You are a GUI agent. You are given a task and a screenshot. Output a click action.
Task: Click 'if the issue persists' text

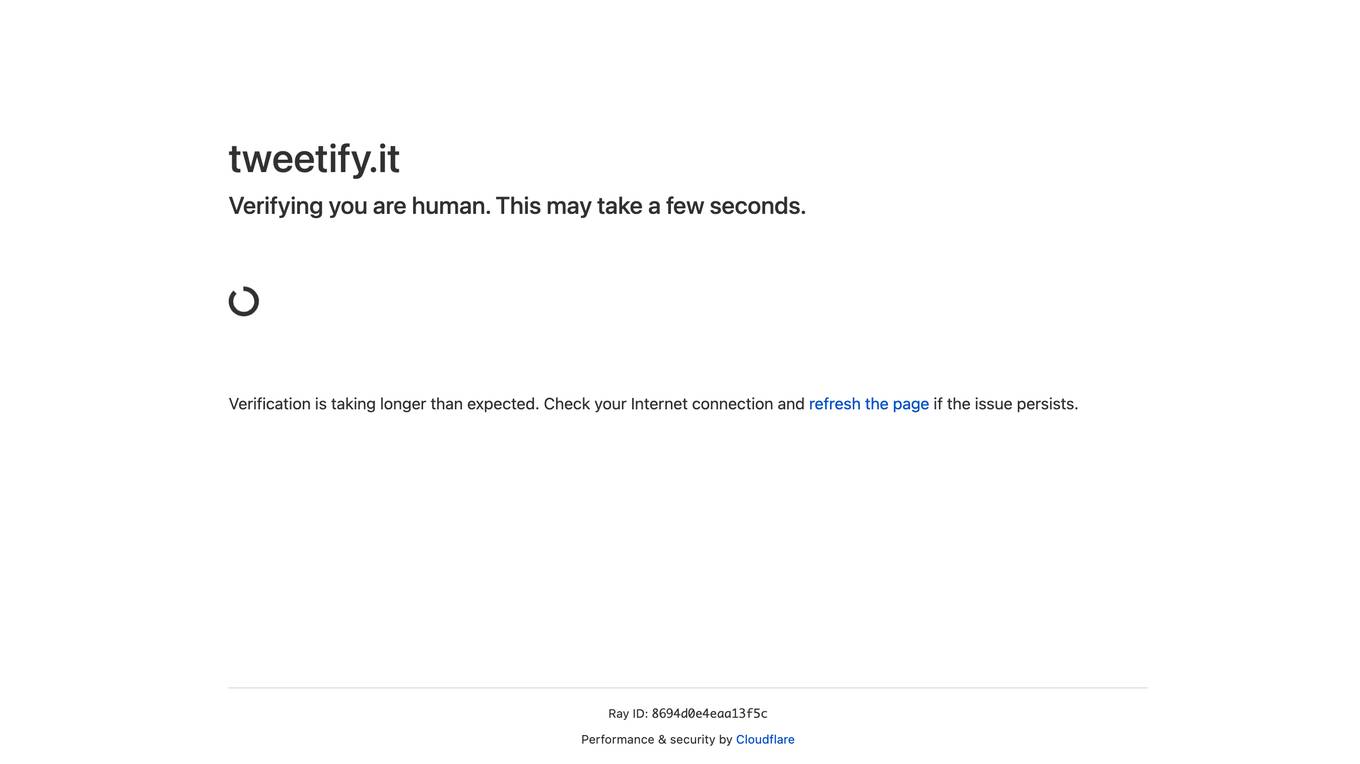click(x=1006, y=404)
